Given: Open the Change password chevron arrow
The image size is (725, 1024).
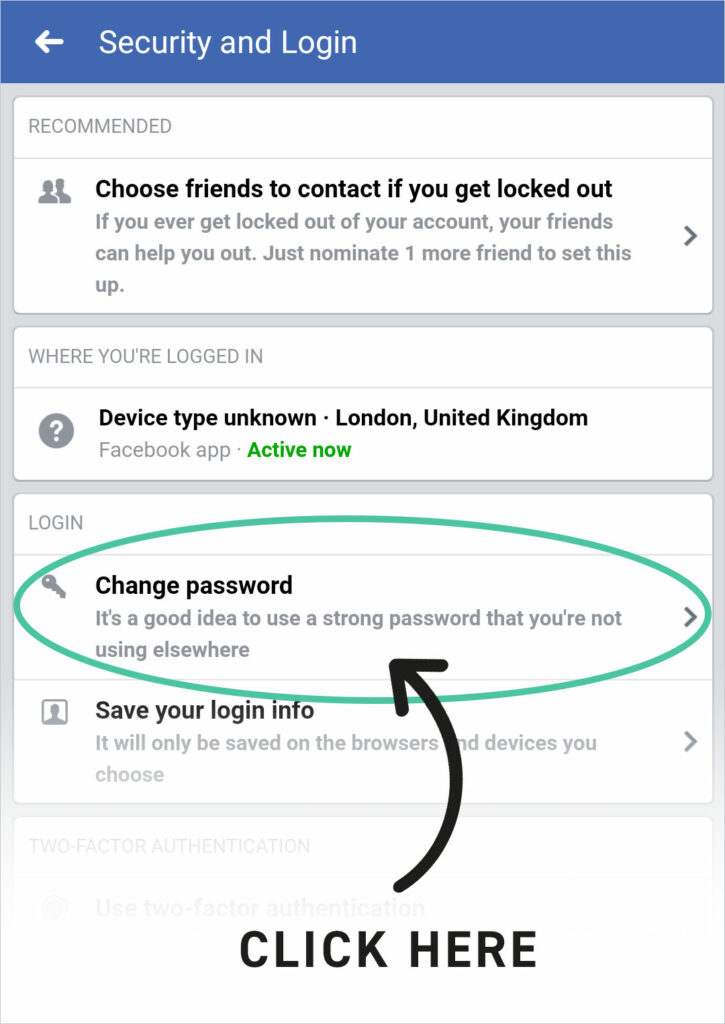Looking at the screenshot, I should (690, 617).
